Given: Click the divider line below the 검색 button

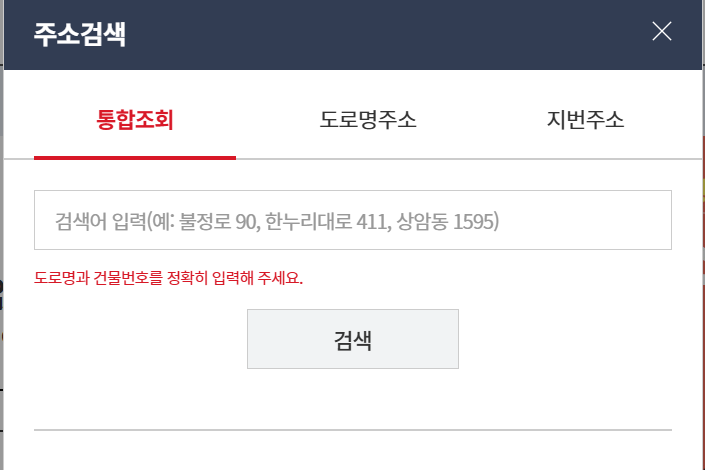Looking at the screenshot, I should (353, 430).
